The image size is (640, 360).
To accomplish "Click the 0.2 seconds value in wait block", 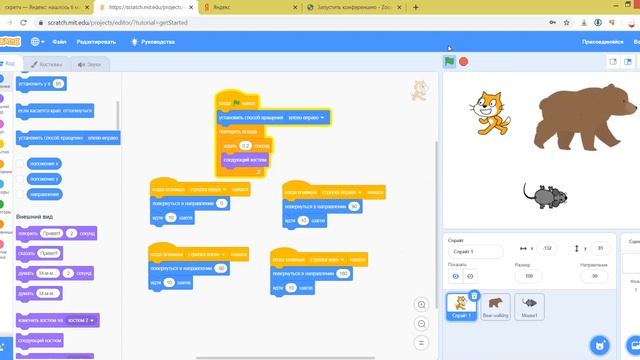I will [245, 146].
